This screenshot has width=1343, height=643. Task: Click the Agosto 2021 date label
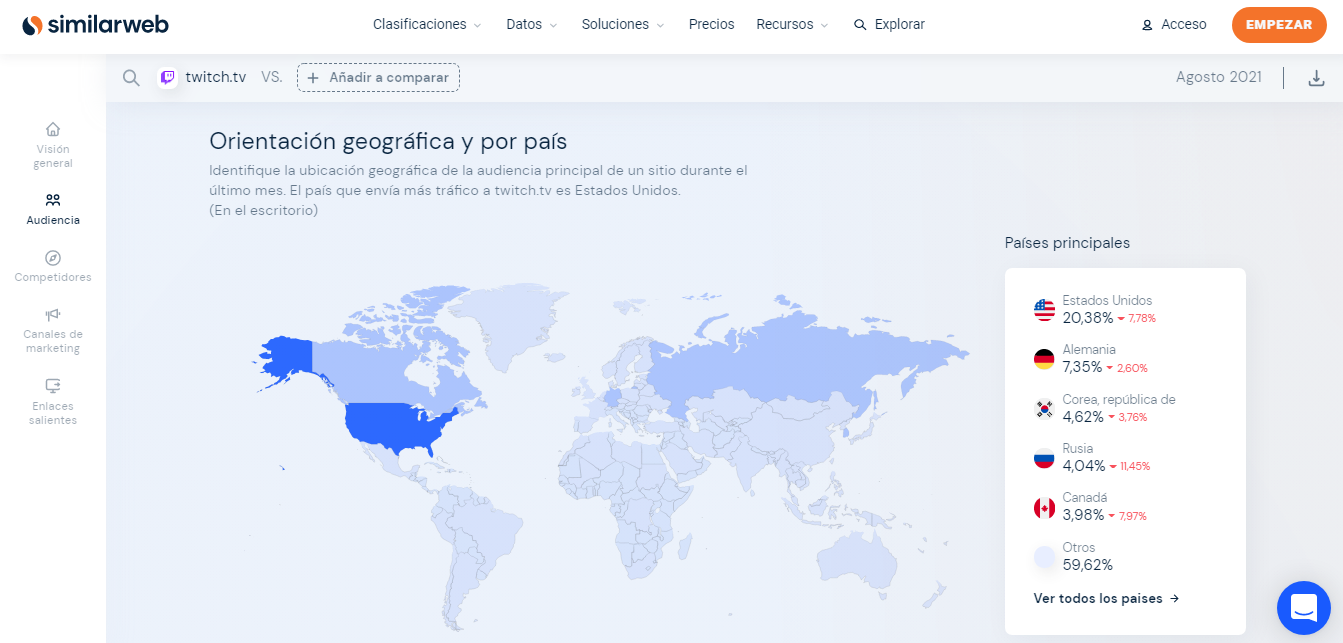[1218, 77]
